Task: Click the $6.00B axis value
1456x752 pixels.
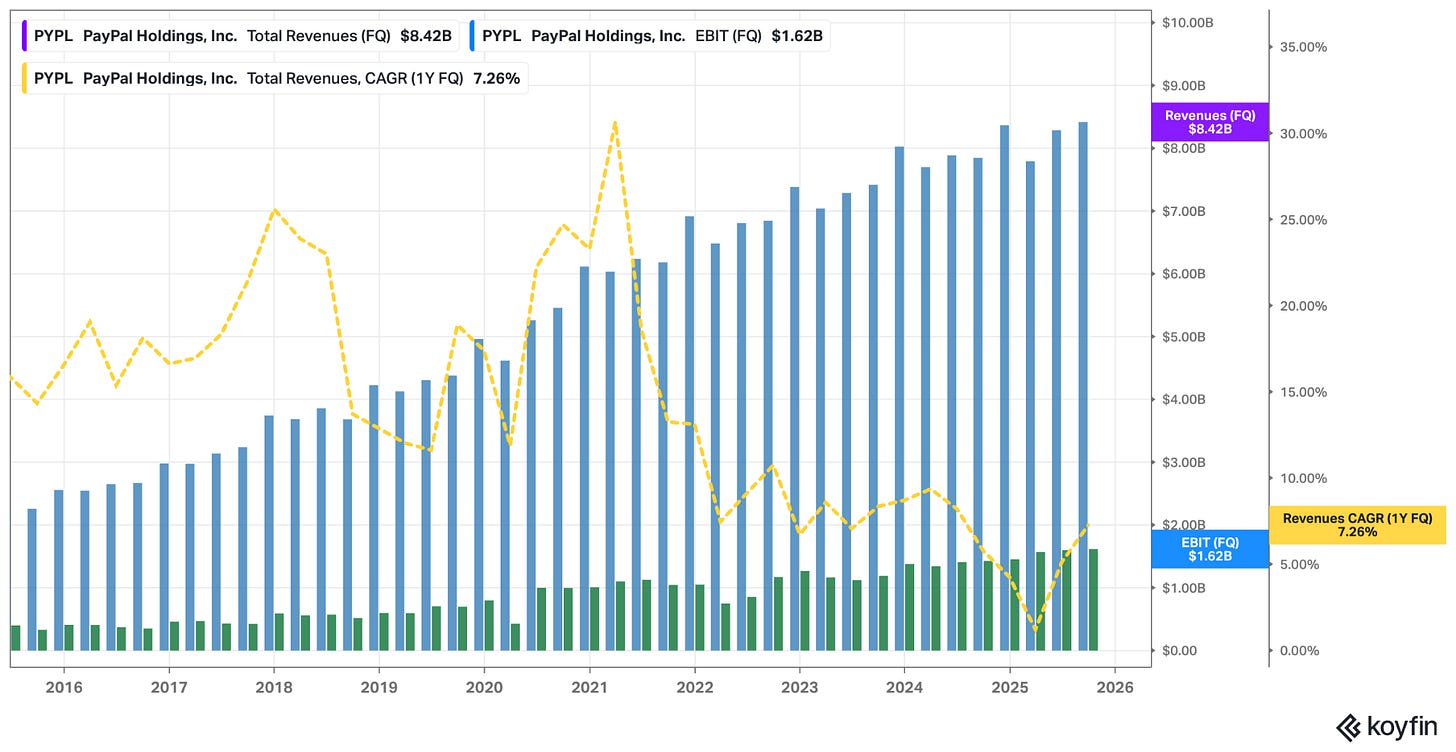Action: point(1186,274)
